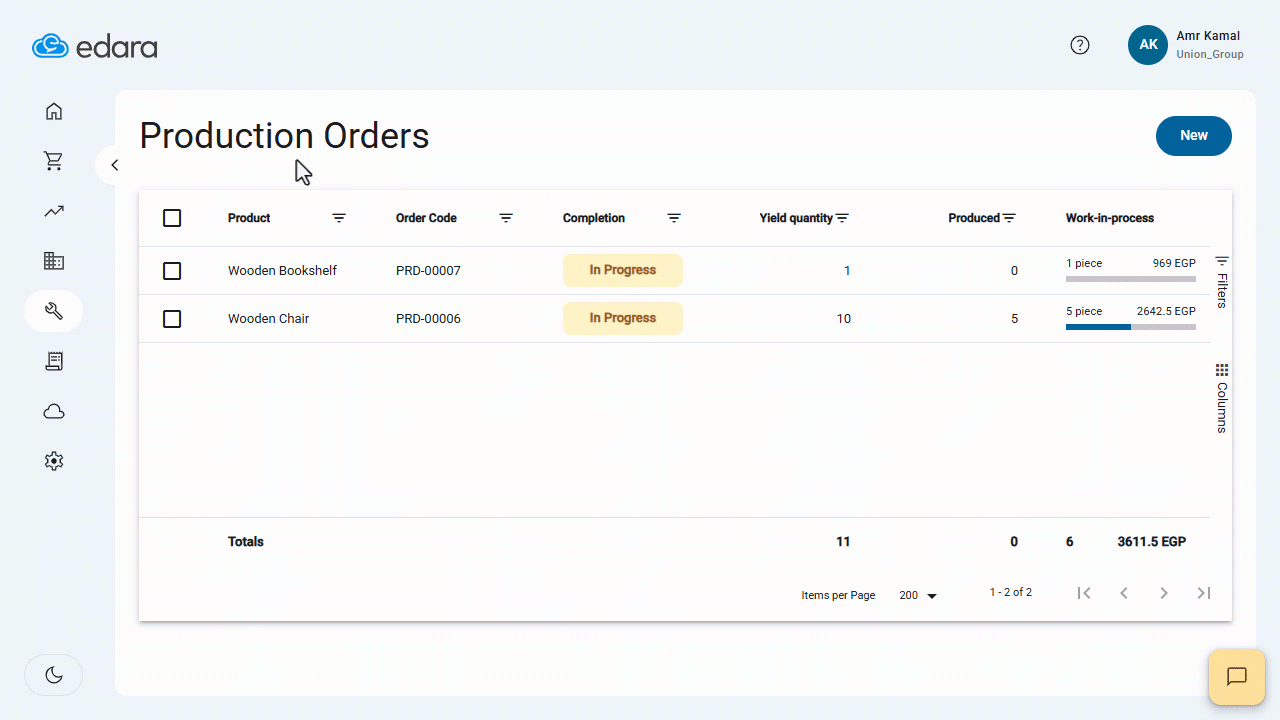Select the shopping cart icon
Viewport: 1280px width, 720px height.
[x=53, y=161]
